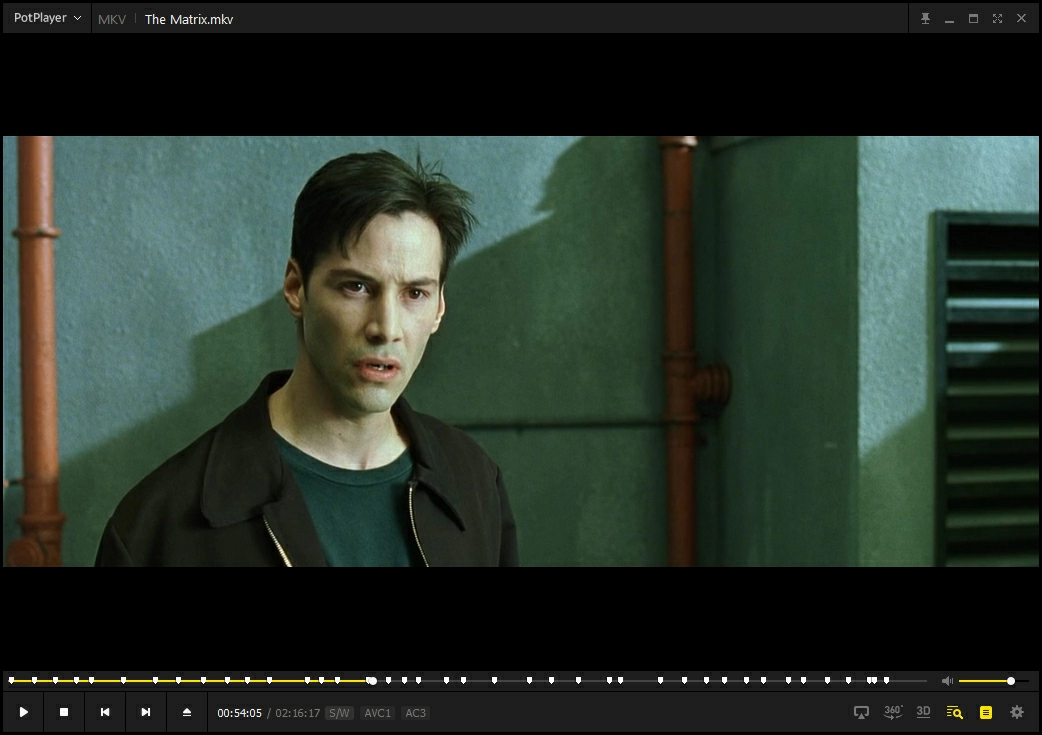Toggle 3D video mode
The width and height of the screenshot is (1042, 735).
(923, 712)
